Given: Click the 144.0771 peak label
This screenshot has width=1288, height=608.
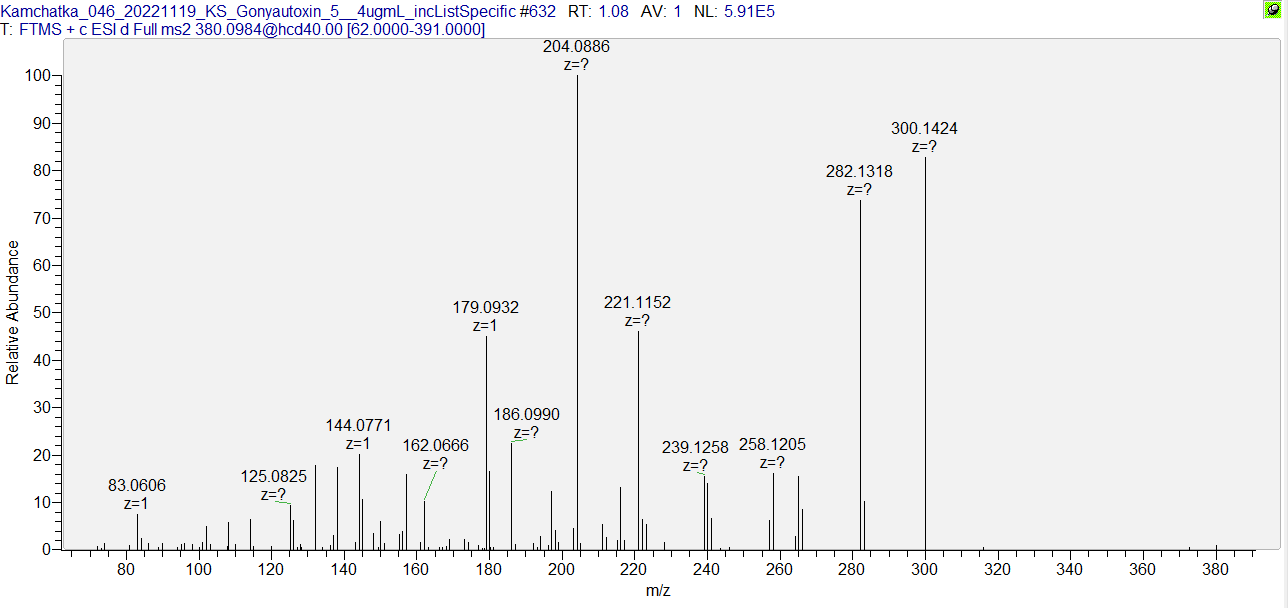Looking at the screenshot, I should 358,425.
